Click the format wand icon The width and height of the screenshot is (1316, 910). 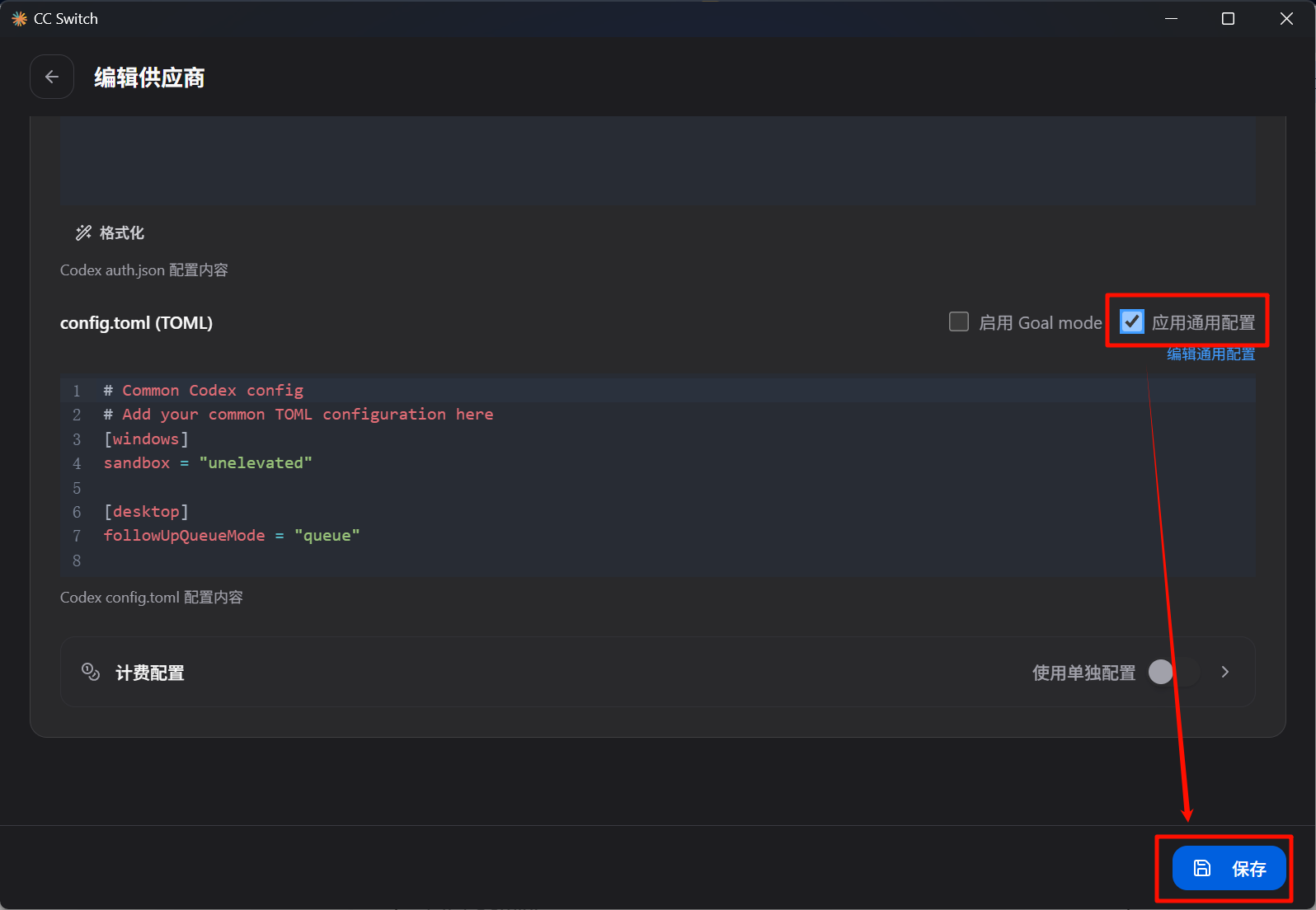(x=83, y=233)
